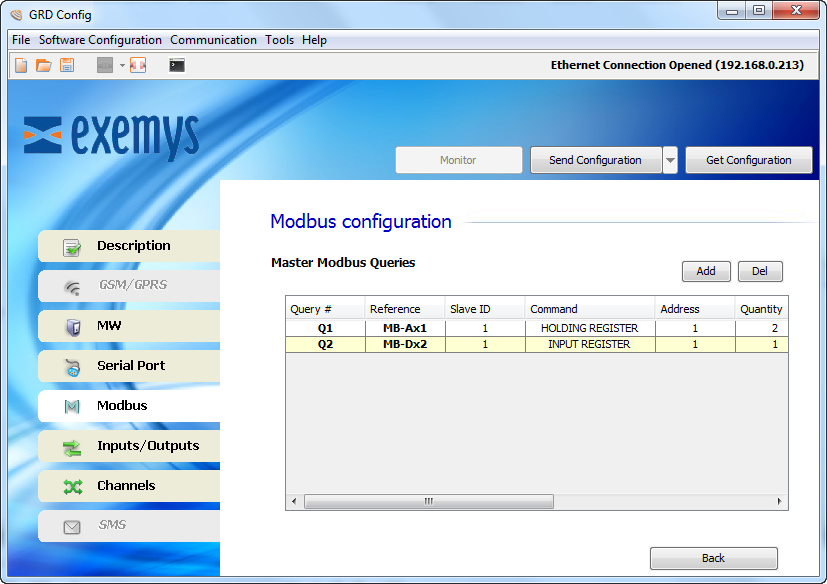Expand the Send Configuration dropdown arrow
Screen dimensions: 827x584
click(670, 160)
